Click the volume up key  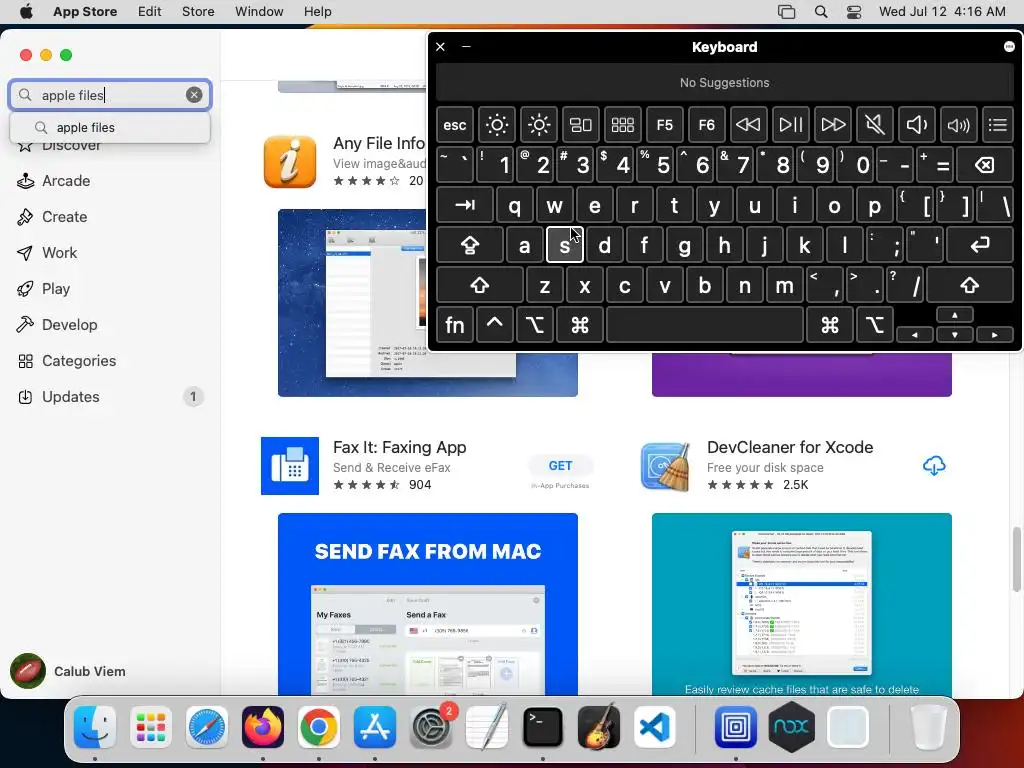(x=958, y=125)
